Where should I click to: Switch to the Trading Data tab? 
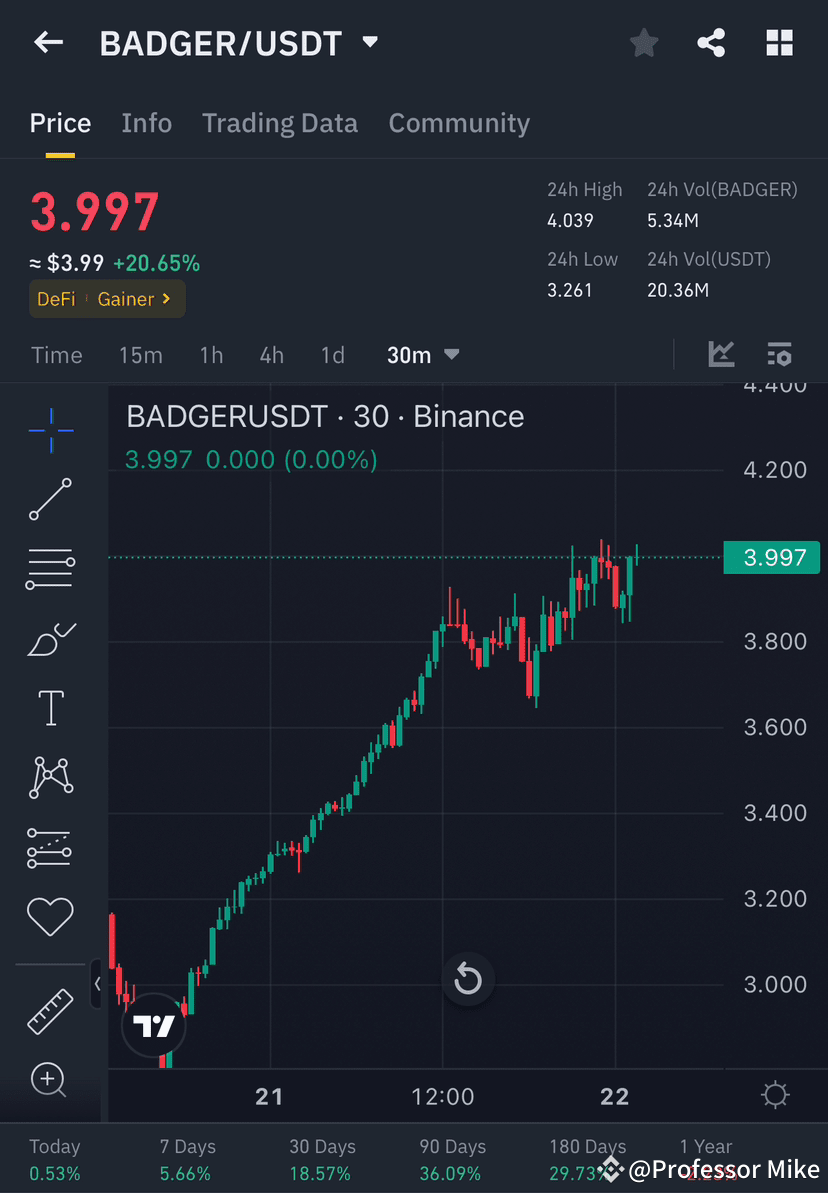[280, 123]
